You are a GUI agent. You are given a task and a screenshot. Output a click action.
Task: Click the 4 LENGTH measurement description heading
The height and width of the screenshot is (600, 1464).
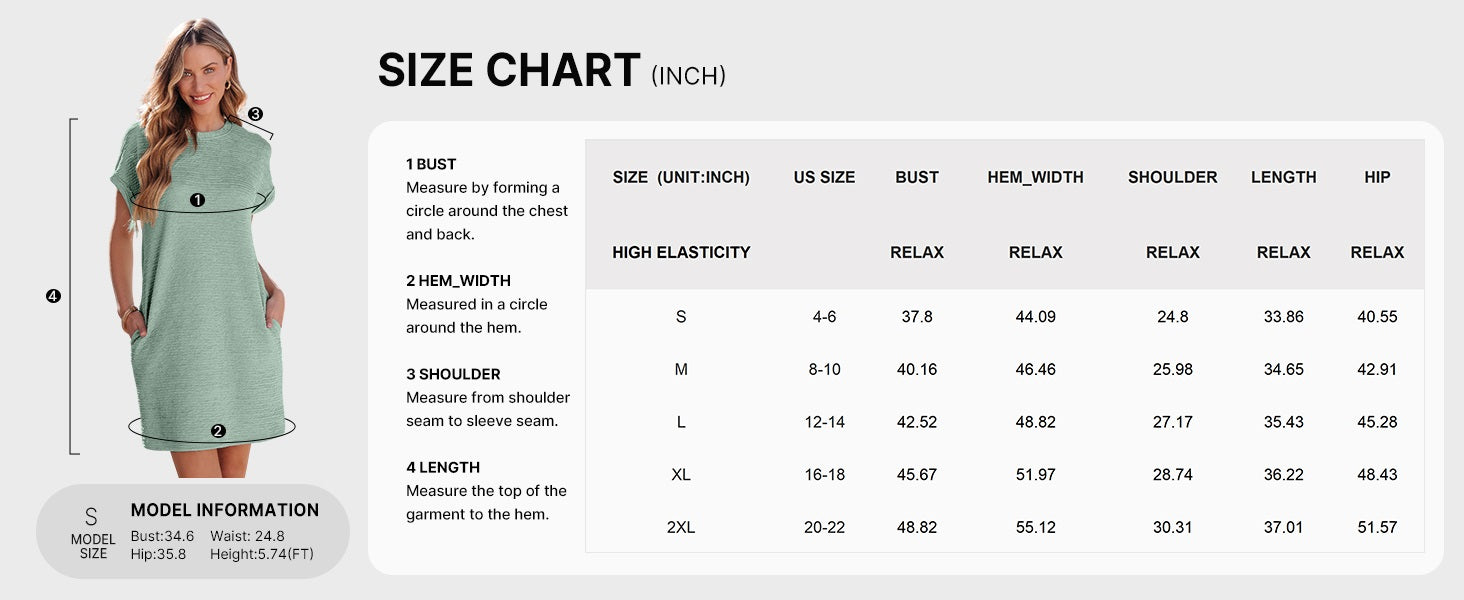(x=443, y=467)
